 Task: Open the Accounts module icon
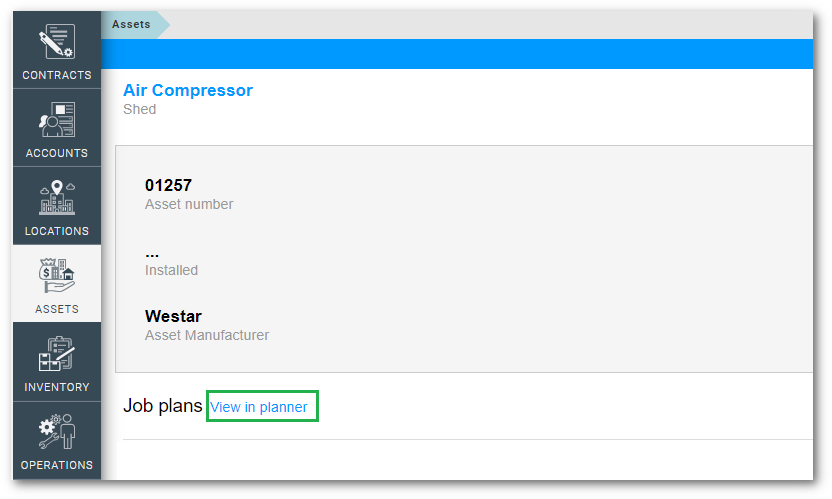56,121
